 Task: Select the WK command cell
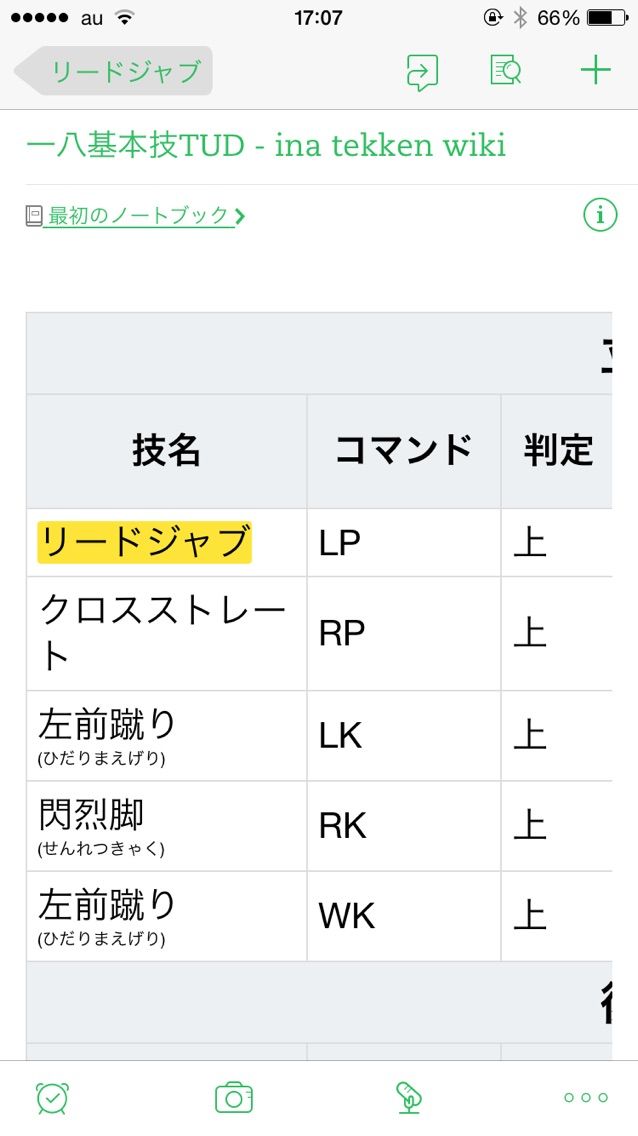click(404, 916)
